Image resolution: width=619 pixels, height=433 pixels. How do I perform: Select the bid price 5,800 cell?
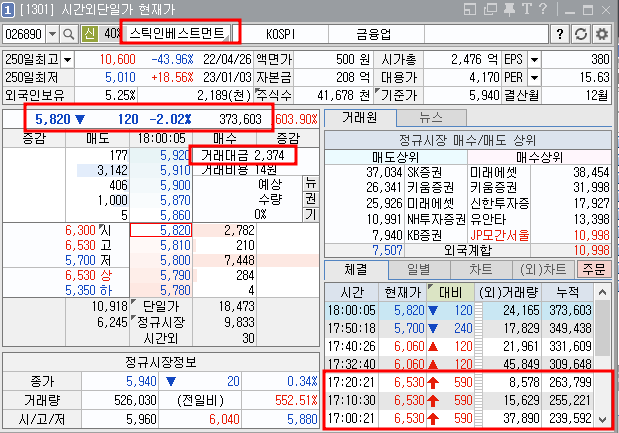[161, 261]
